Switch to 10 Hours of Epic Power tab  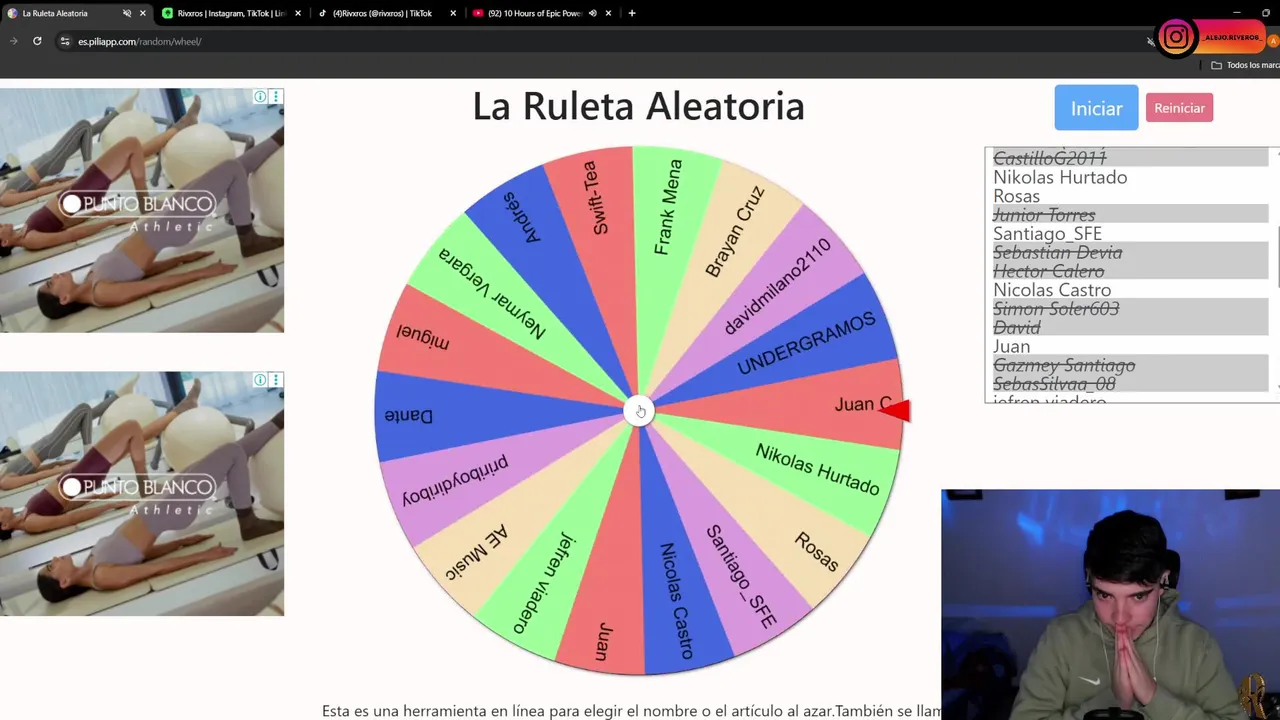(x=535, y=13)
